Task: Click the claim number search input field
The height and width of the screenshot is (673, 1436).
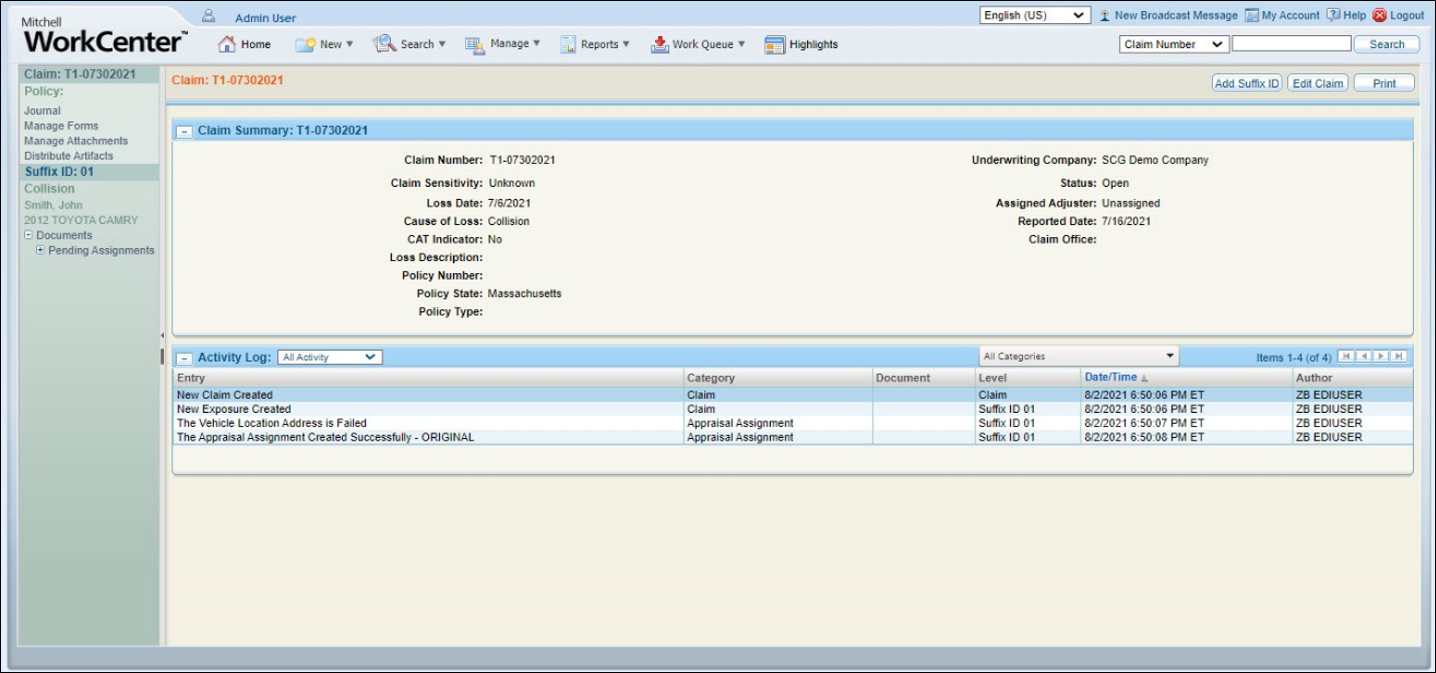Action: coord(1291,44)
